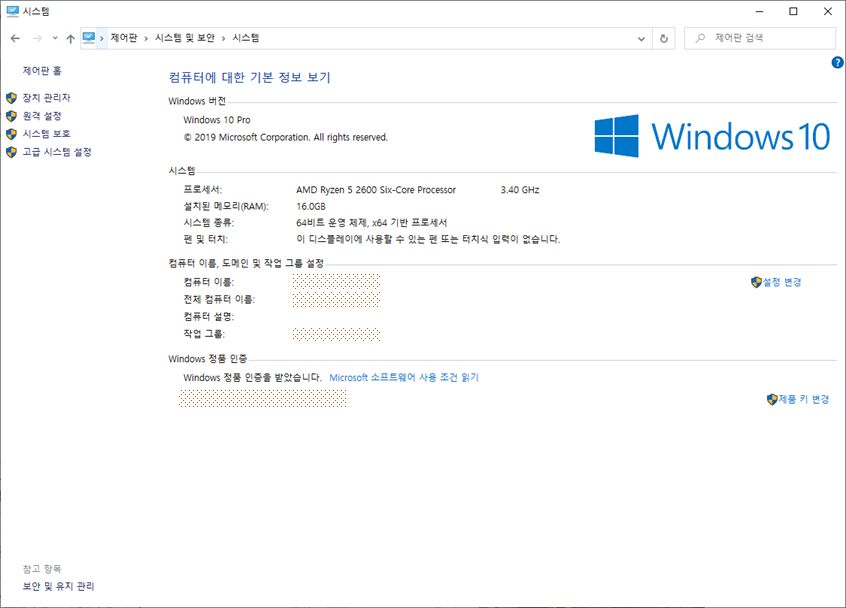Click the 작업 그룹: label
846x608 pixels.
pyautogui.click(x=204, y=334)
